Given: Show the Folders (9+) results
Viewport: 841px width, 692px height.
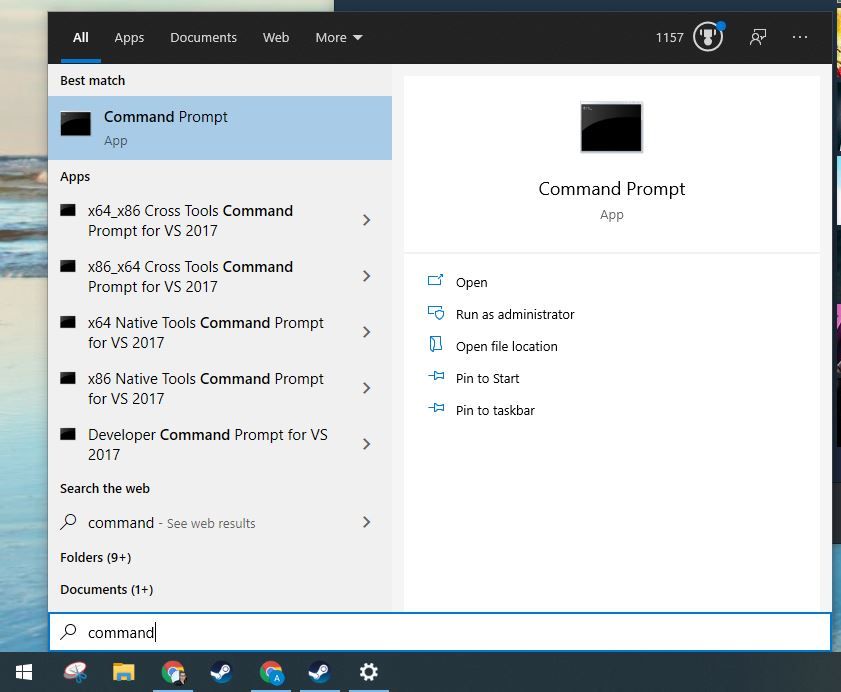Looking at the screenshot, I should [x=95, y=557].
